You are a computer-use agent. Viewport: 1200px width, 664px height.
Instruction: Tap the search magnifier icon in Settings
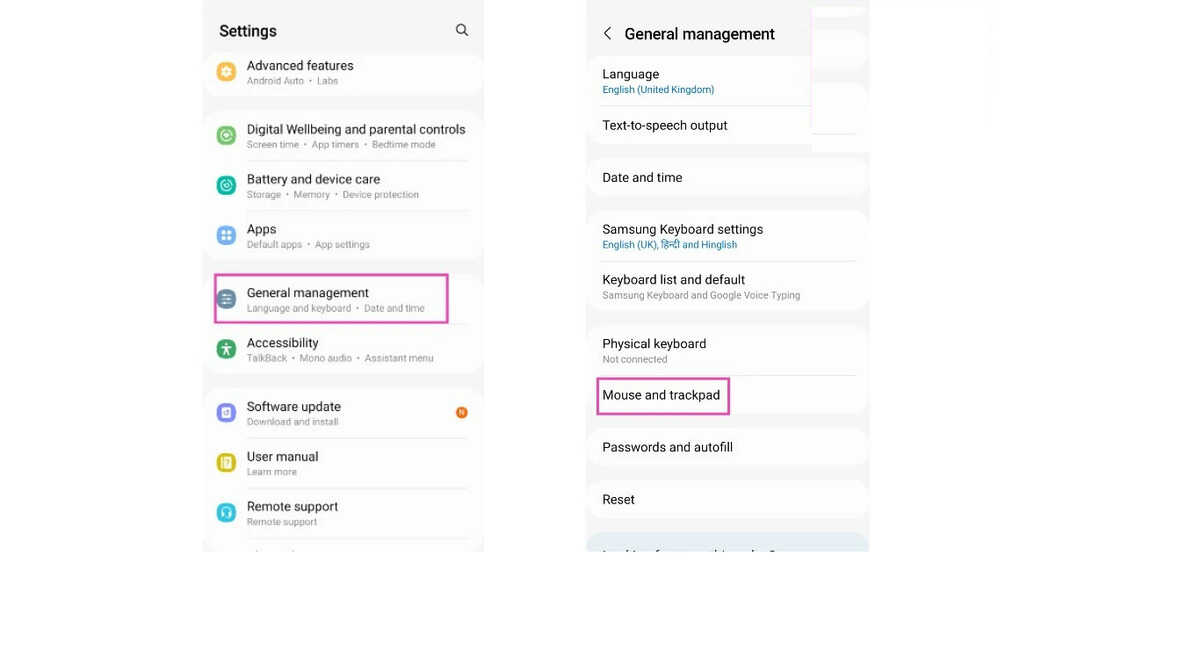[462, 30]
